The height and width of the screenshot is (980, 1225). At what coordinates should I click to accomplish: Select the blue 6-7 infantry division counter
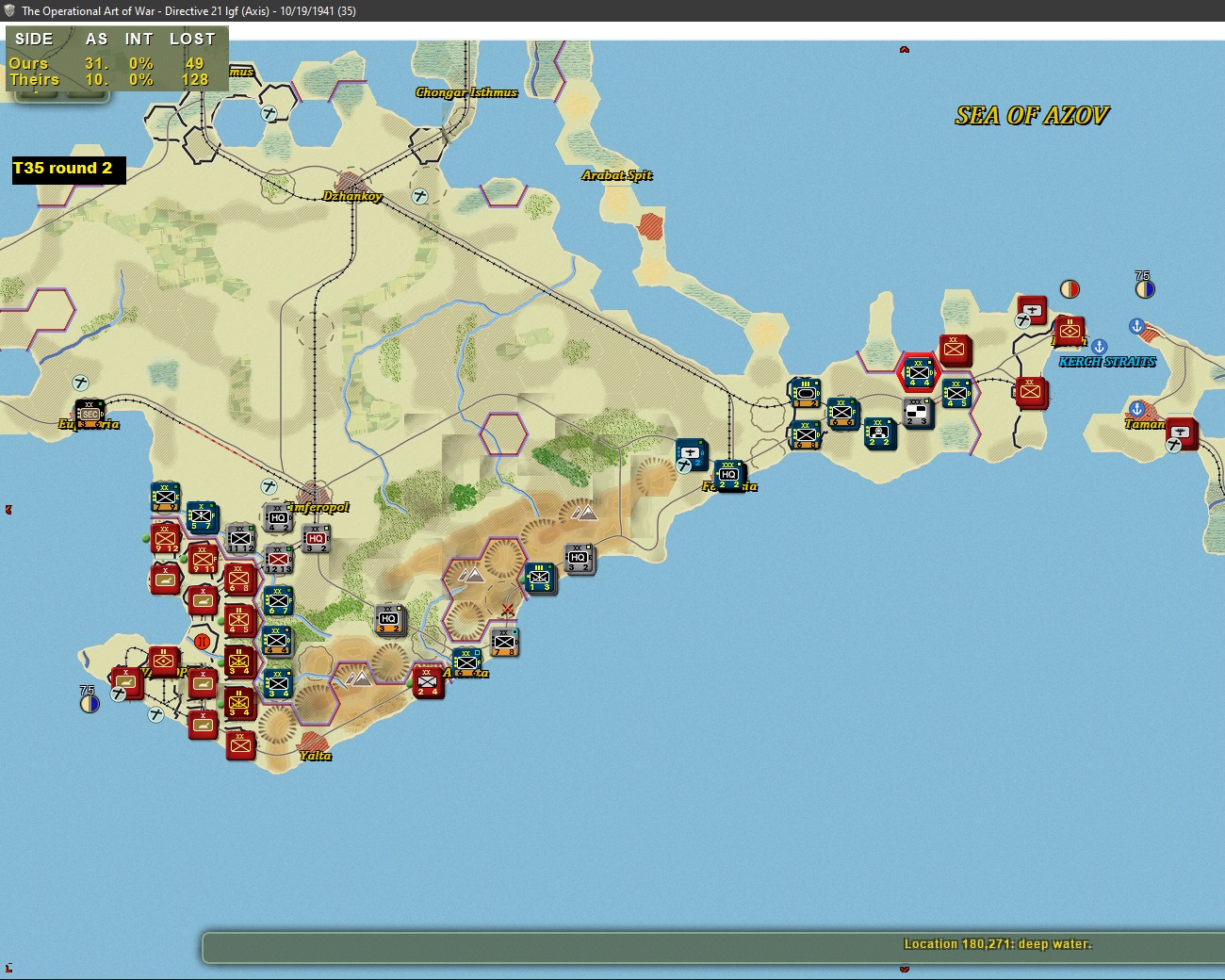[x=278, y=600]
